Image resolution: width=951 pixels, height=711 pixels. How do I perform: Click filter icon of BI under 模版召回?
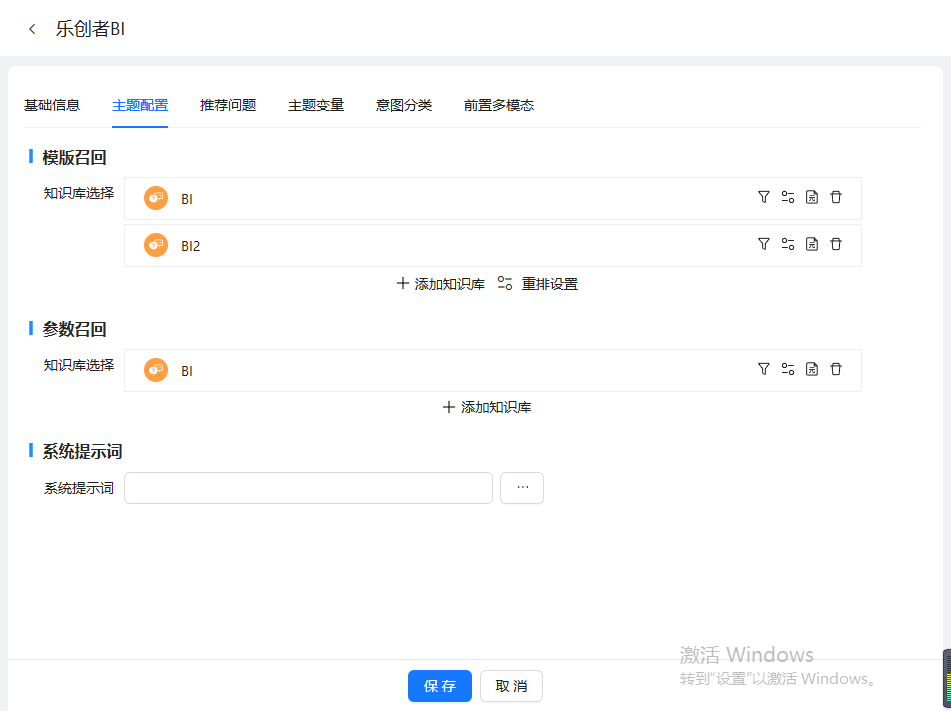764,198
